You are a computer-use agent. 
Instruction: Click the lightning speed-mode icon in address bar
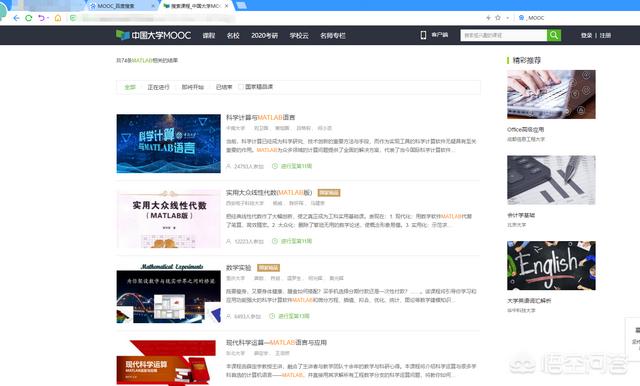coord(488,18)
